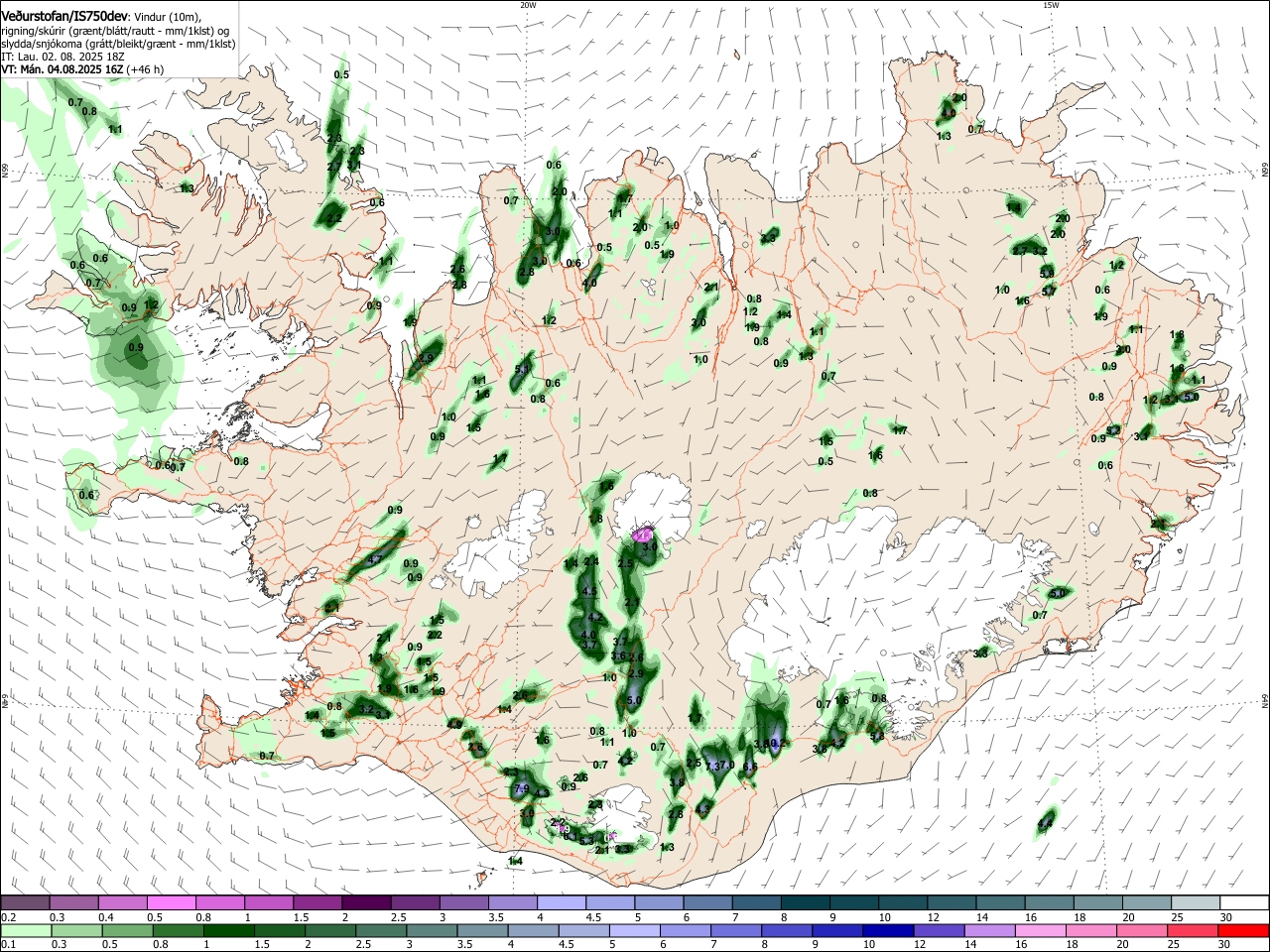Screen dimensions: 1270x952
Task: Click the bright red 30+ rain legend swatch
Action: pos(1243,930)
